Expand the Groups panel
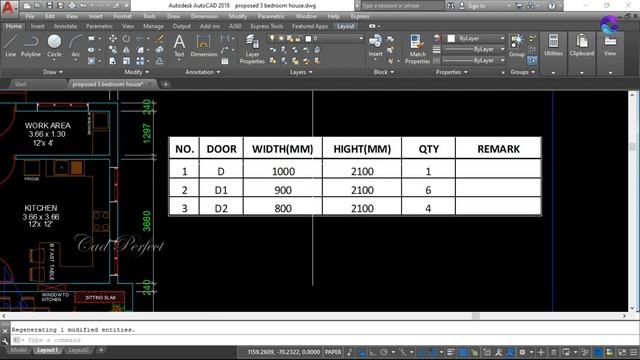This screenshot has width=640, height=360. point(522,72)
